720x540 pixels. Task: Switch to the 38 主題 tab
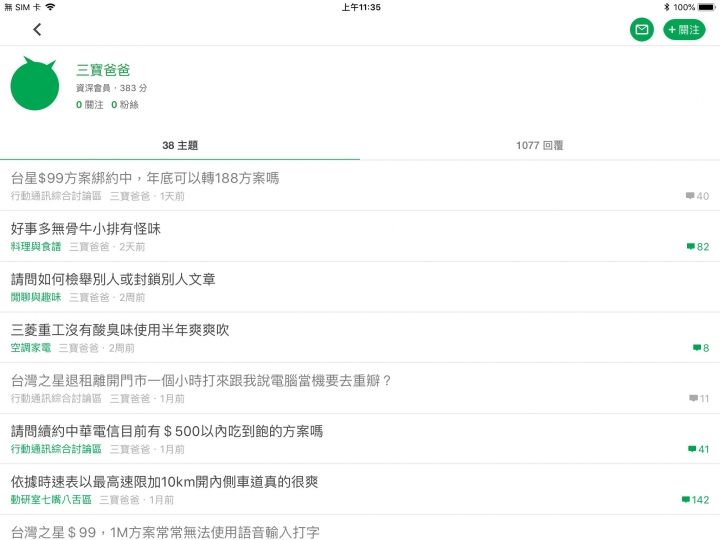(x=180, y=146)
